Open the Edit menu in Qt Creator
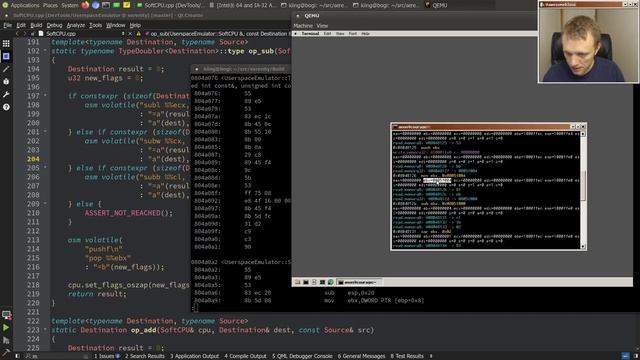Screen dimensions: 640x360 pyautogui.click(x=21, y=25)
